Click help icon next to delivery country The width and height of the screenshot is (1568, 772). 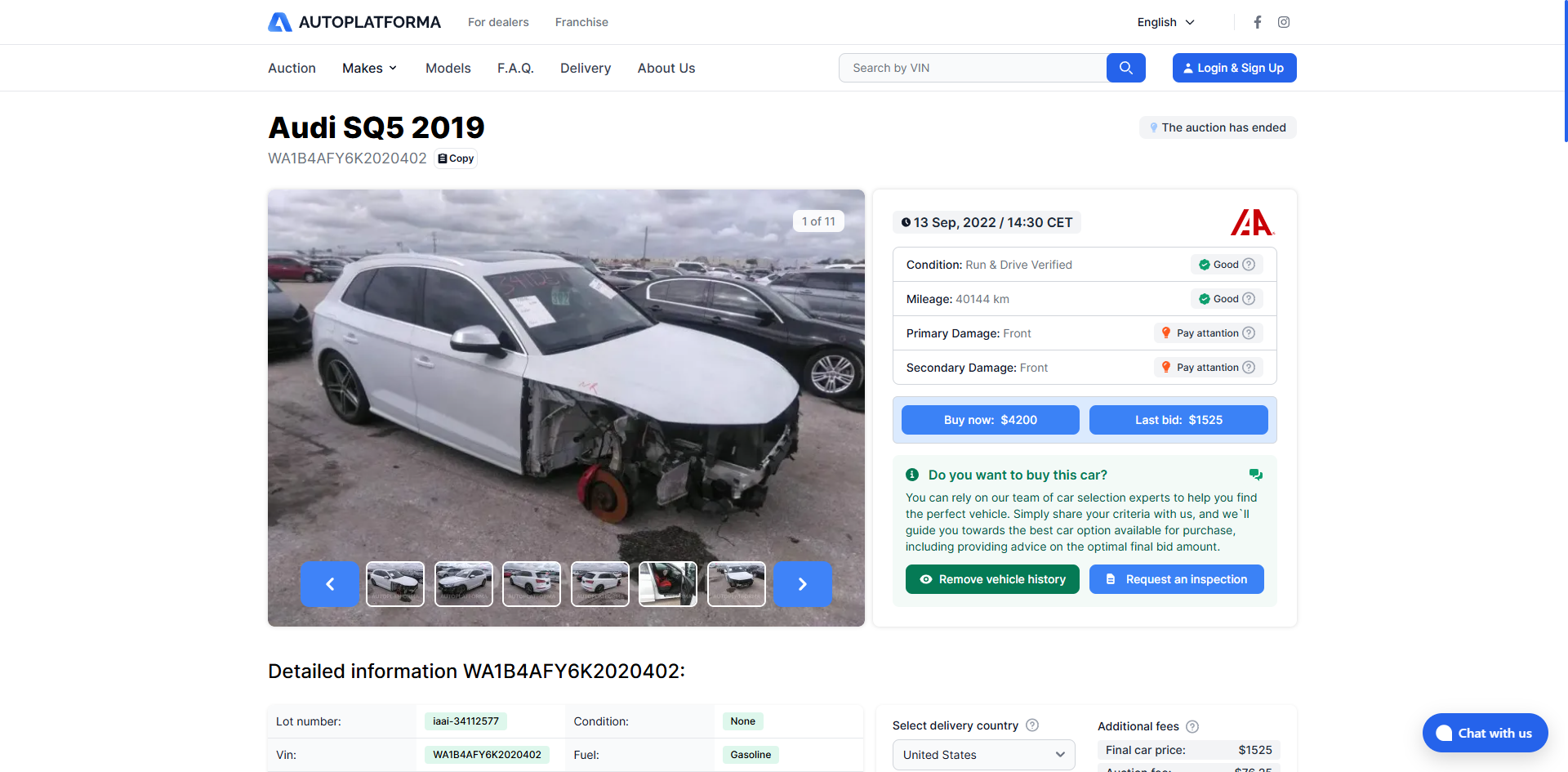point(1032,725)
